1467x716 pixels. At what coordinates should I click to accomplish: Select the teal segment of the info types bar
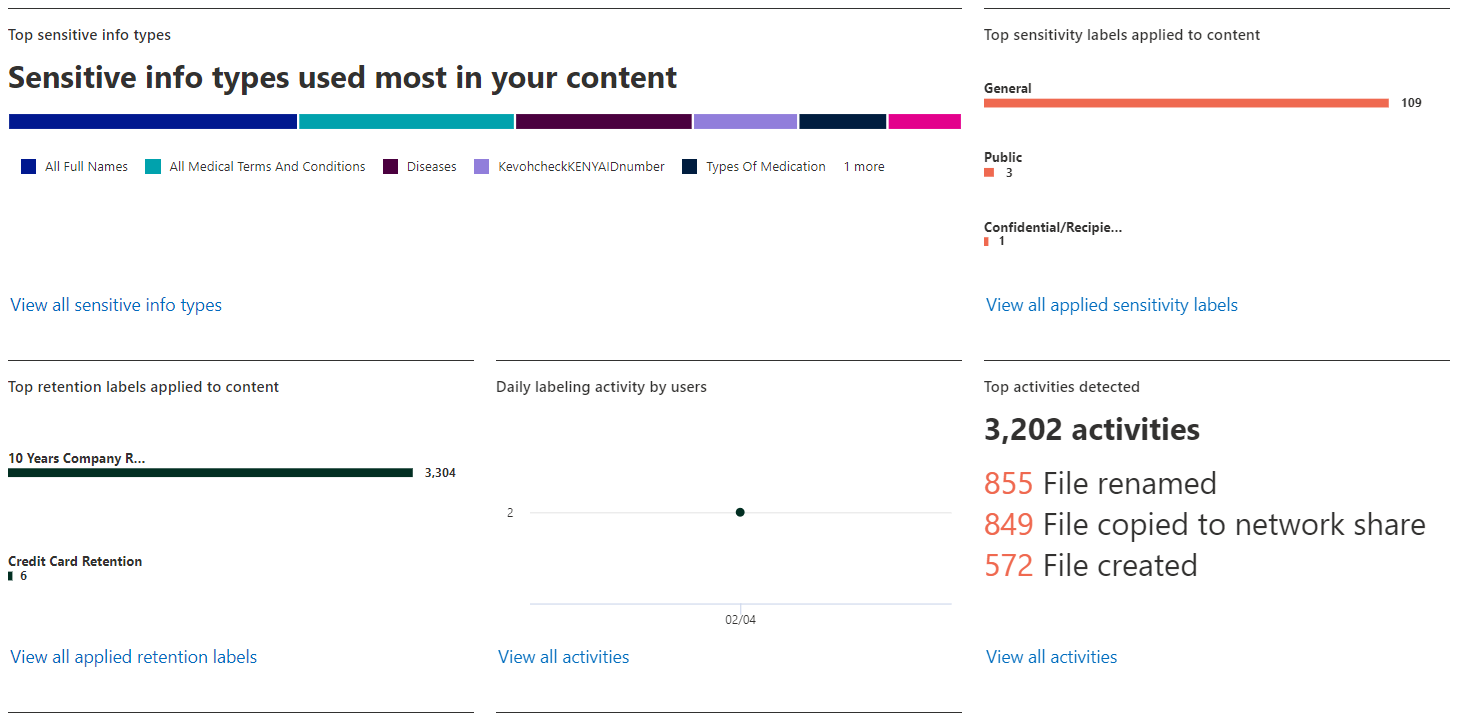click(406, 122)
